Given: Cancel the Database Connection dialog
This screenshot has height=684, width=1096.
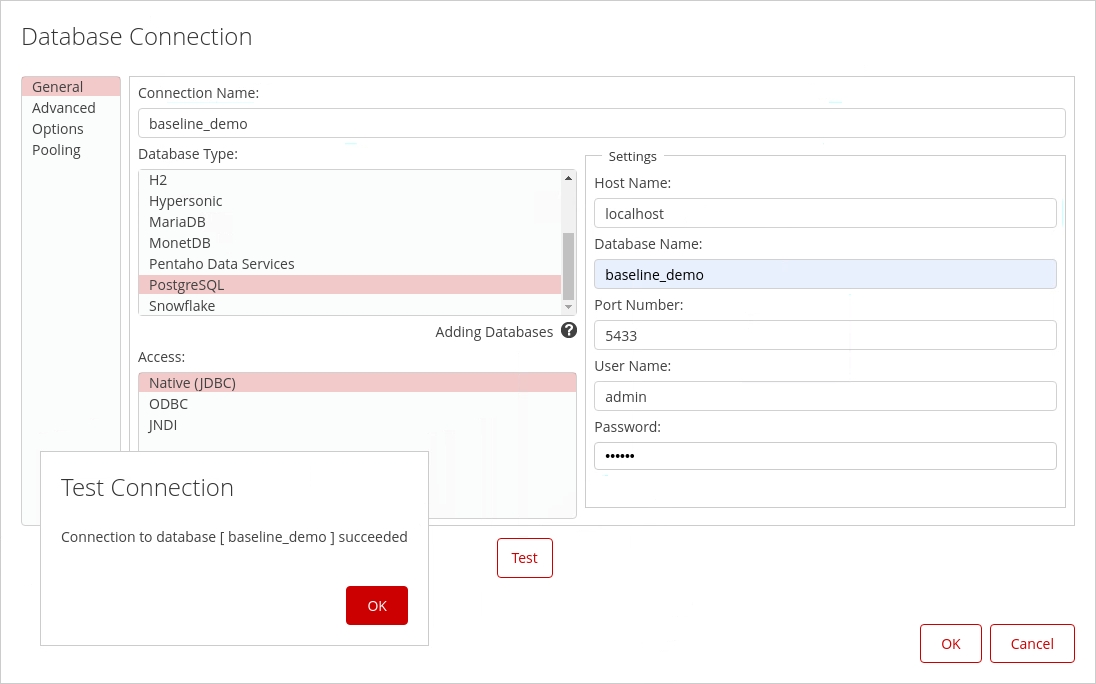Looking at the screenshot, I should click(1032, 644).
